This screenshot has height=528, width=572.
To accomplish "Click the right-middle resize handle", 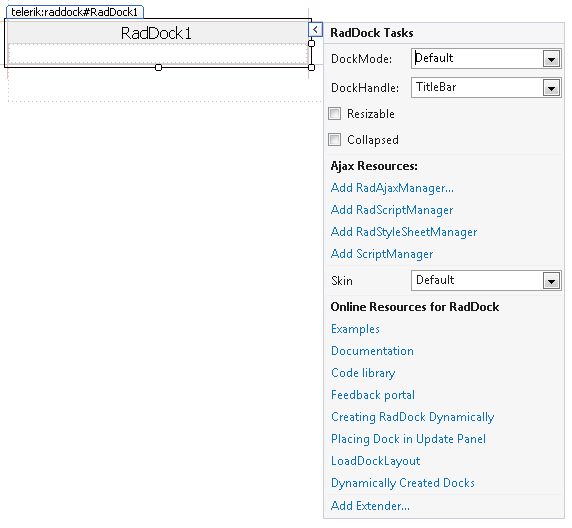I will tap(312, 43).
